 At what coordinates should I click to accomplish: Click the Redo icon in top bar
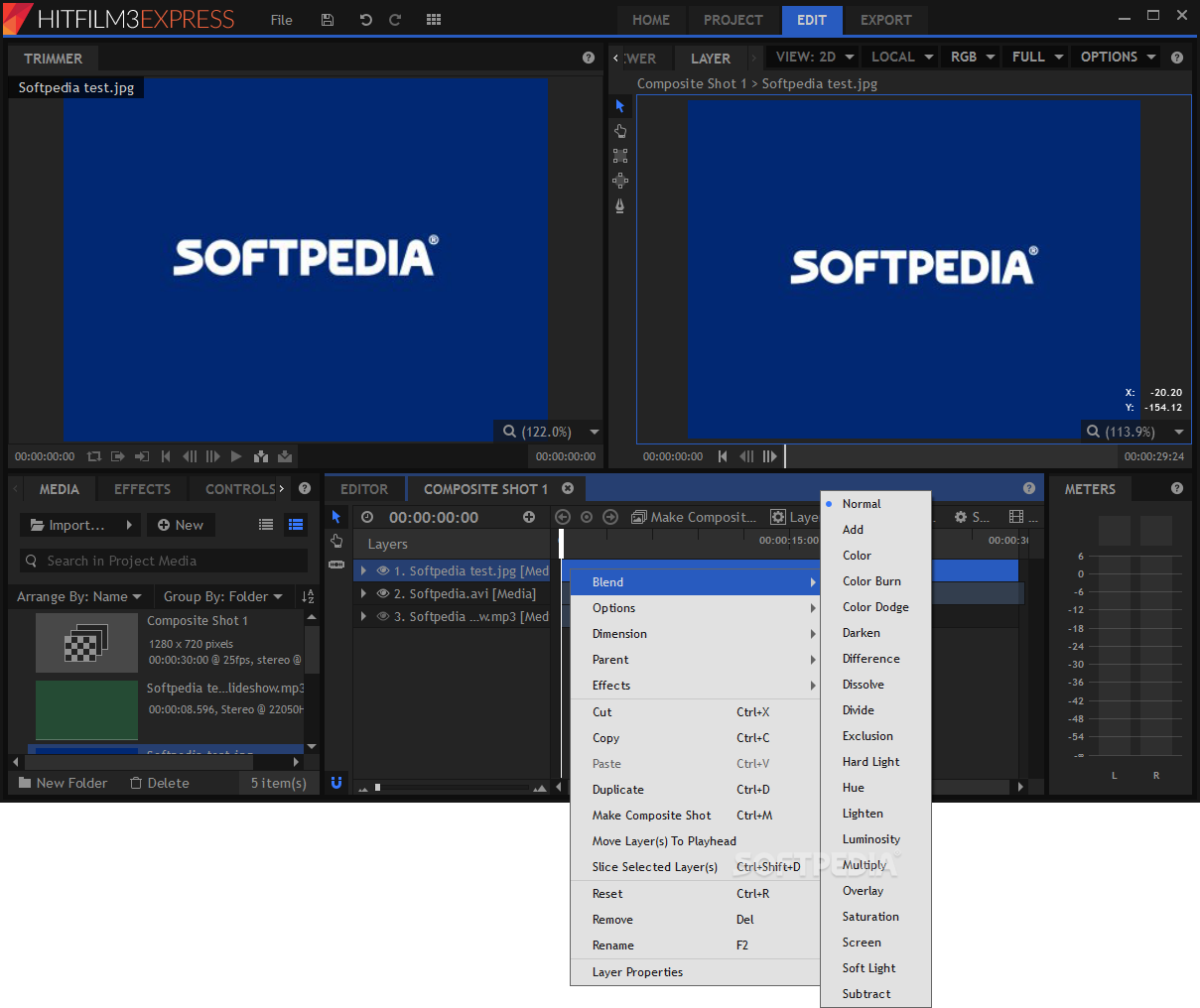[395, 20]
